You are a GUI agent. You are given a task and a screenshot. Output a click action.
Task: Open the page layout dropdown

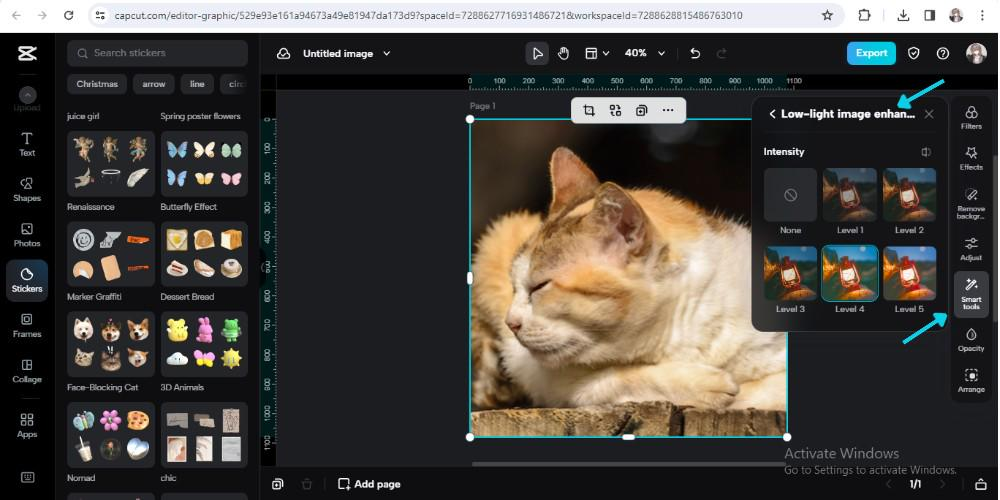coord(598,54)
